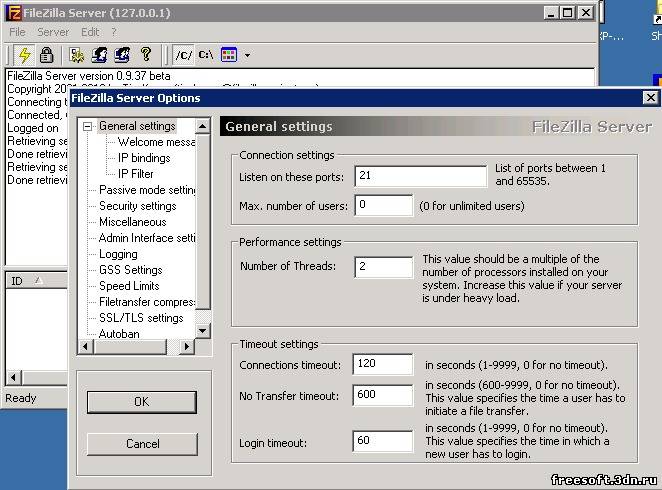This screenshot has width=662, height=490.
Task: Click the 'Ready' status bar text
Action: pyautogui.click(x=21, y=398)
